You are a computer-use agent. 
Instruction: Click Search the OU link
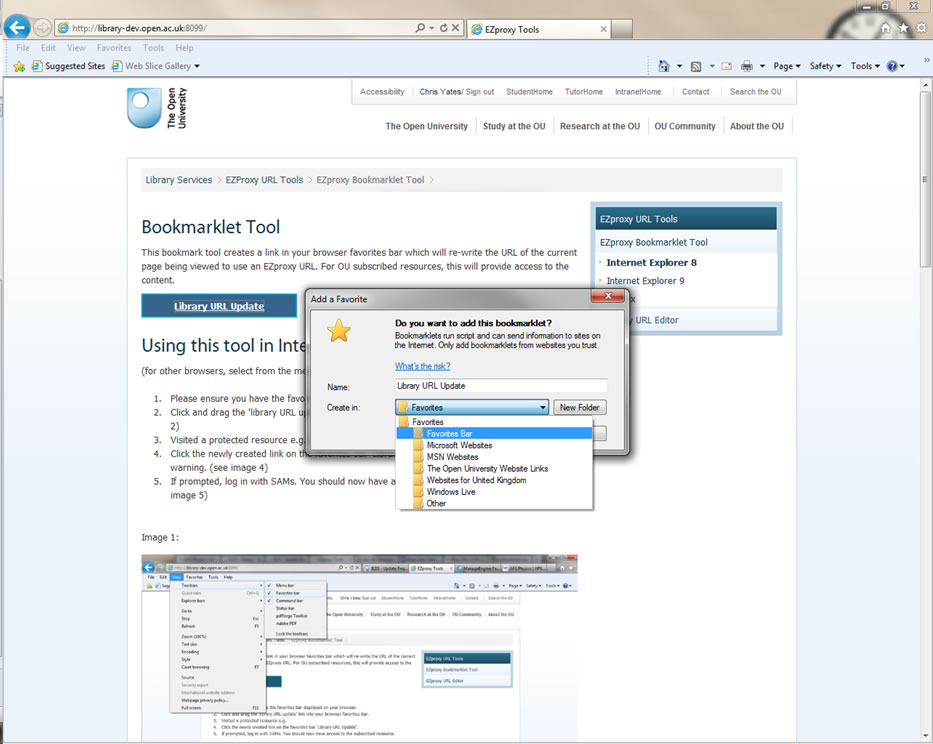756,92
